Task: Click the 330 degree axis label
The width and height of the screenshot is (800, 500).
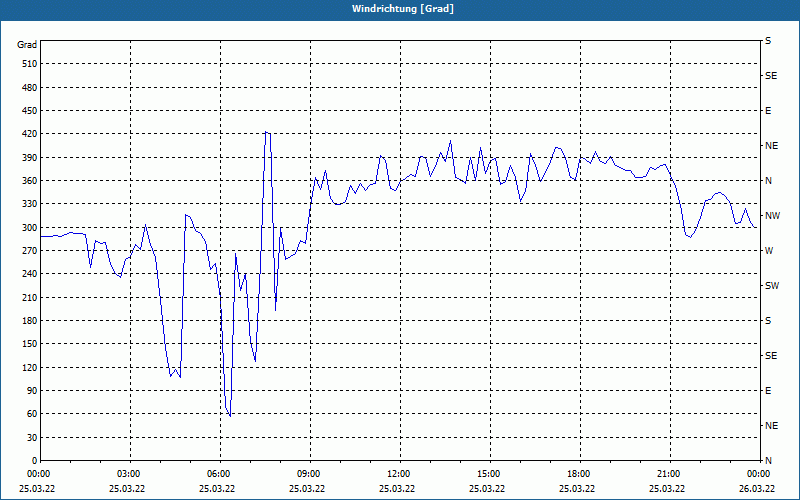Action: click(30, 204)
